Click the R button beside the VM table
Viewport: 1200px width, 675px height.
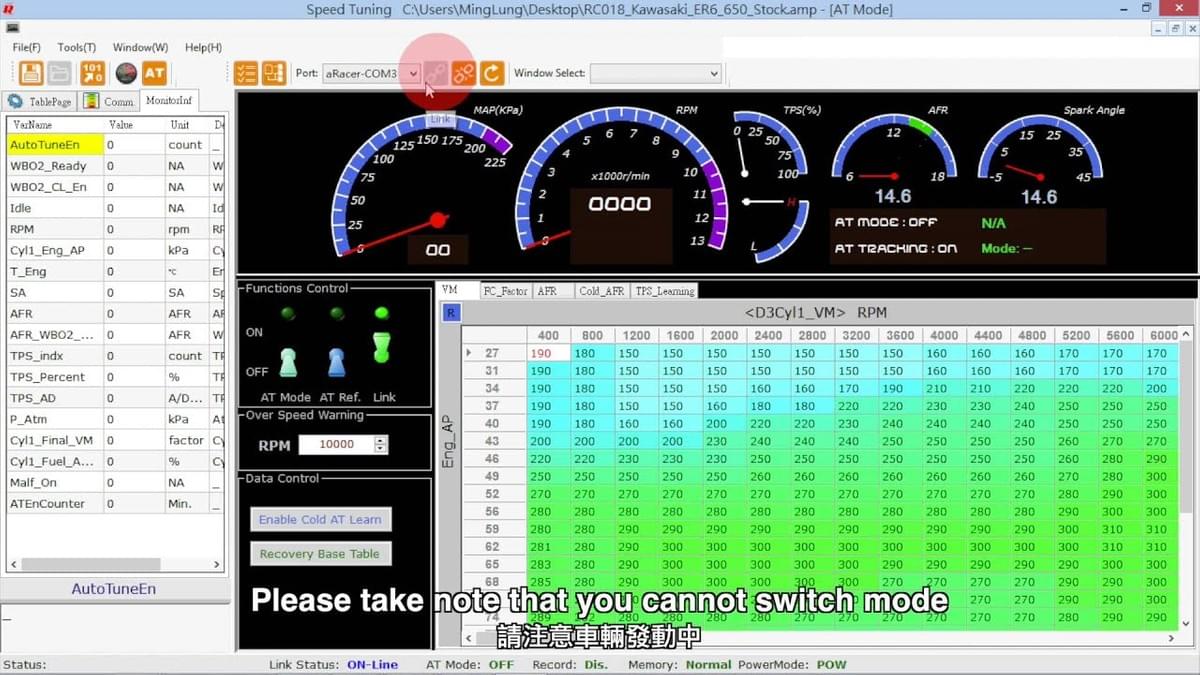[x=451, y=313]
